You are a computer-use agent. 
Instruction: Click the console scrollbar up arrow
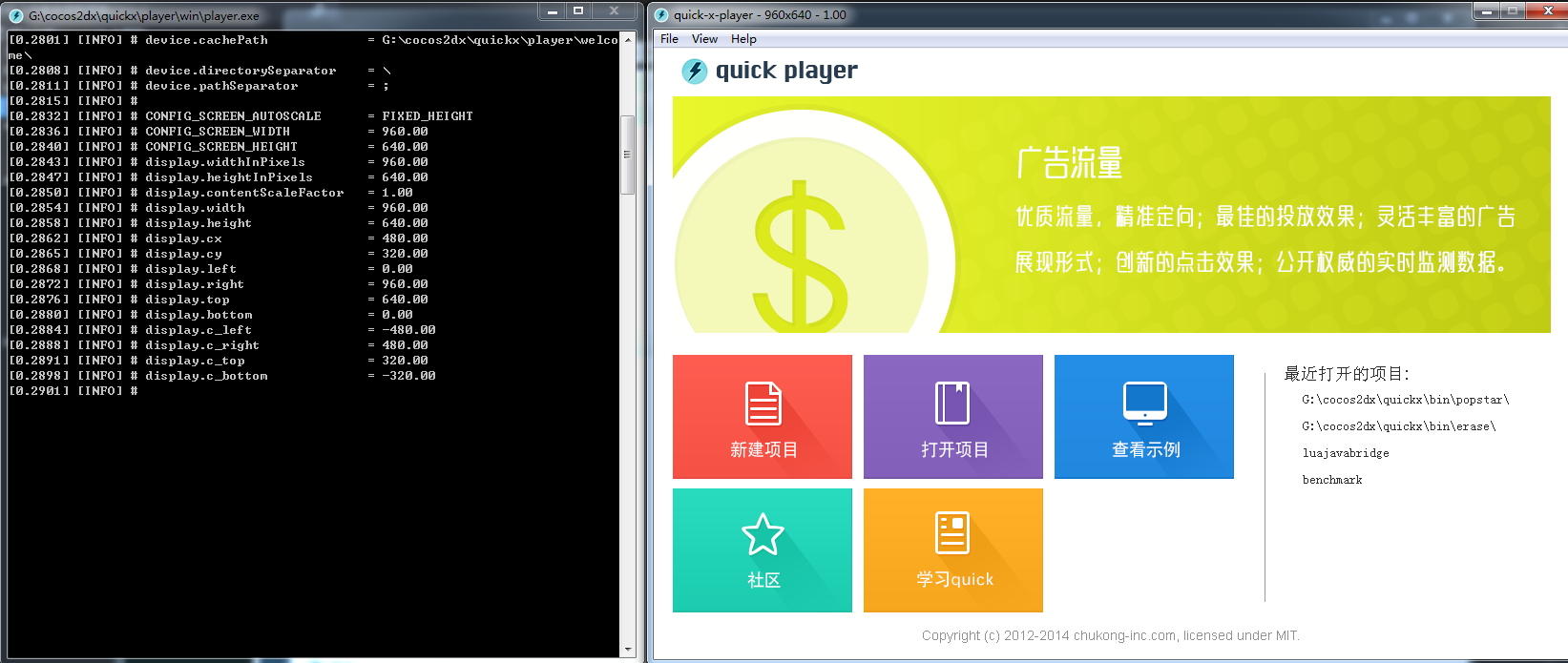tap(628, 40)
